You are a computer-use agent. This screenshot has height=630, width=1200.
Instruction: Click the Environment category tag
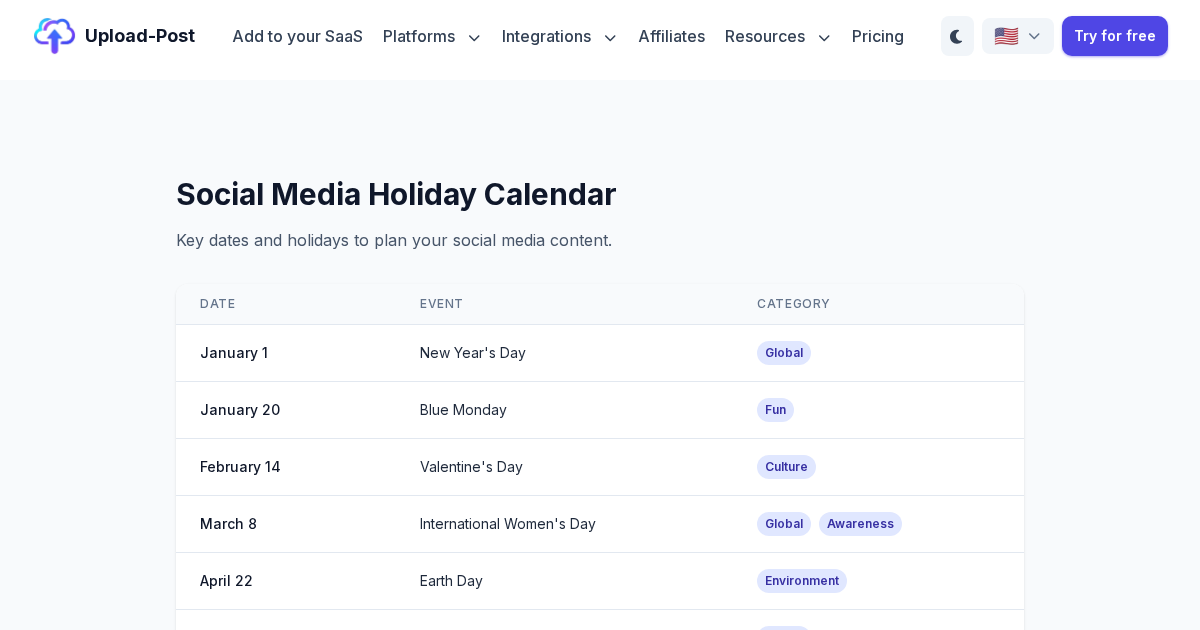click(x=802, y=581)
